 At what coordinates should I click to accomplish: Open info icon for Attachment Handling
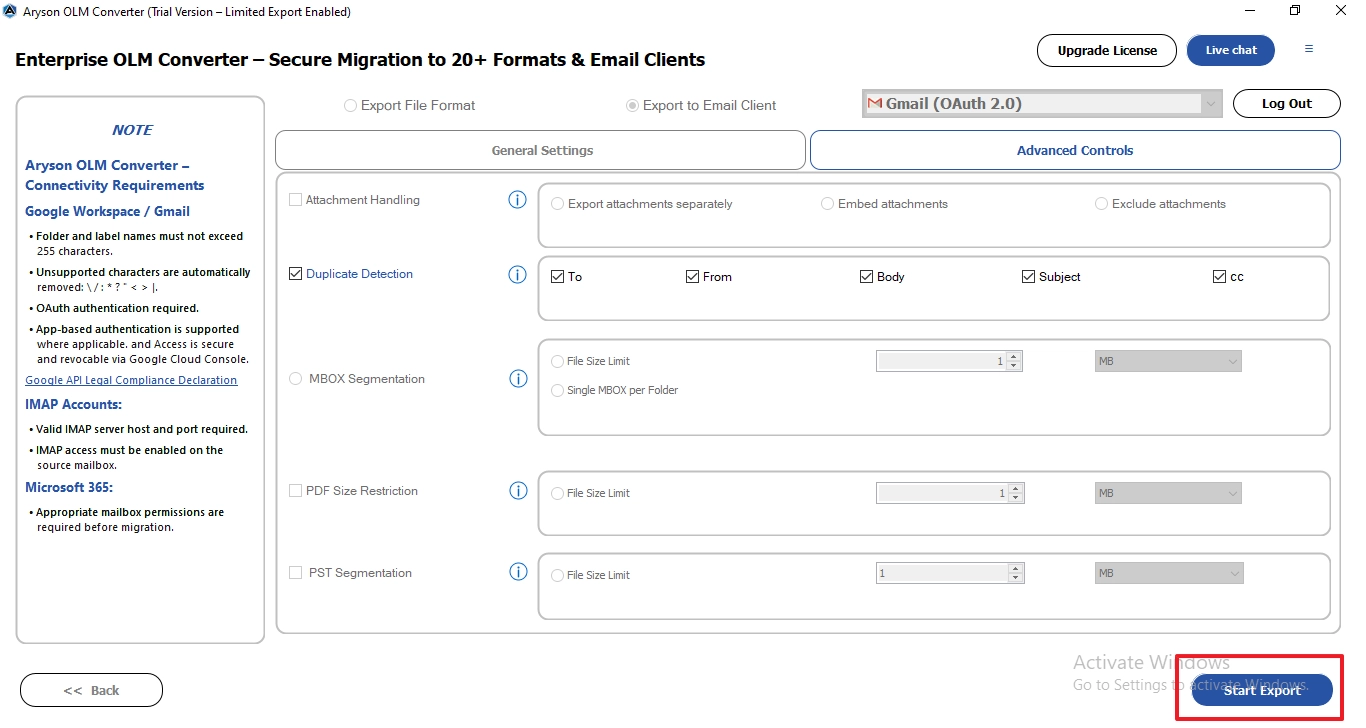coord(517,200)
